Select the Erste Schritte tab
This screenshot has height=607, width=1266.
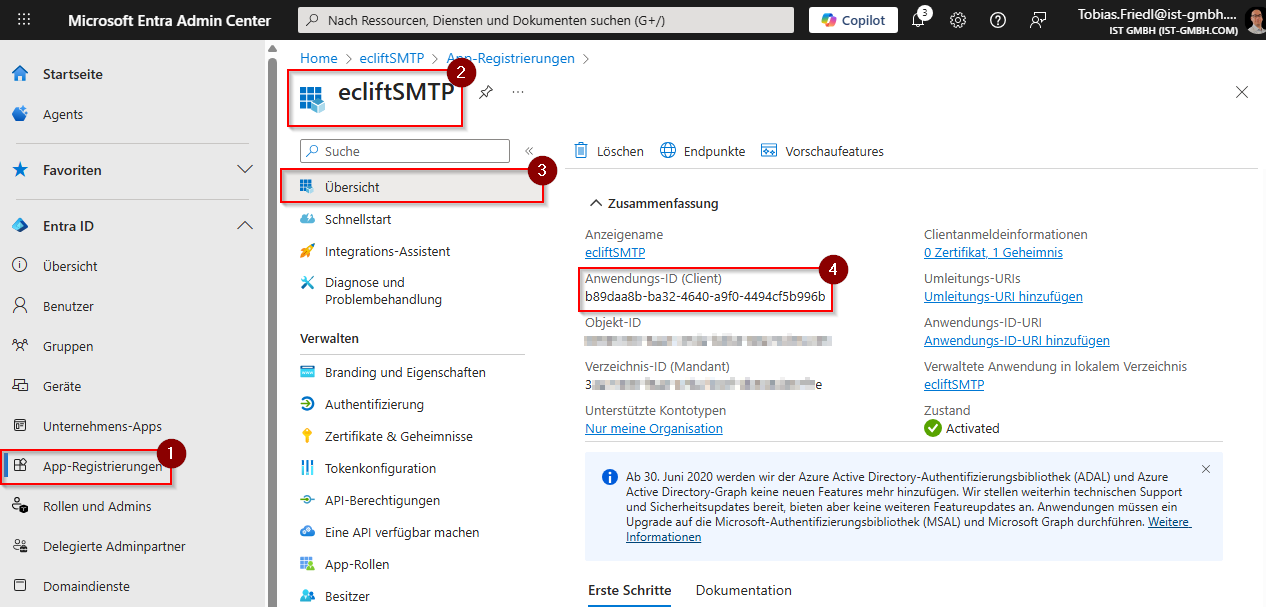[x=629, y=590]
